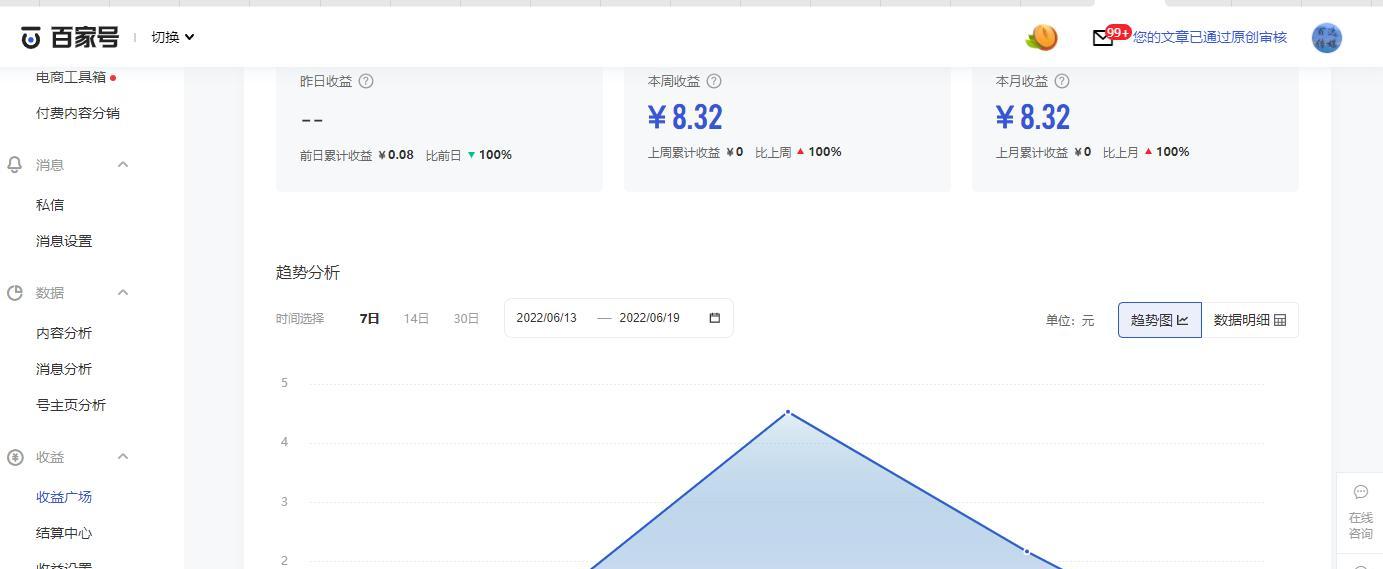Click the 收益 yen coin icon
The height and width of the screenshot is (569, 1383).
15,457
